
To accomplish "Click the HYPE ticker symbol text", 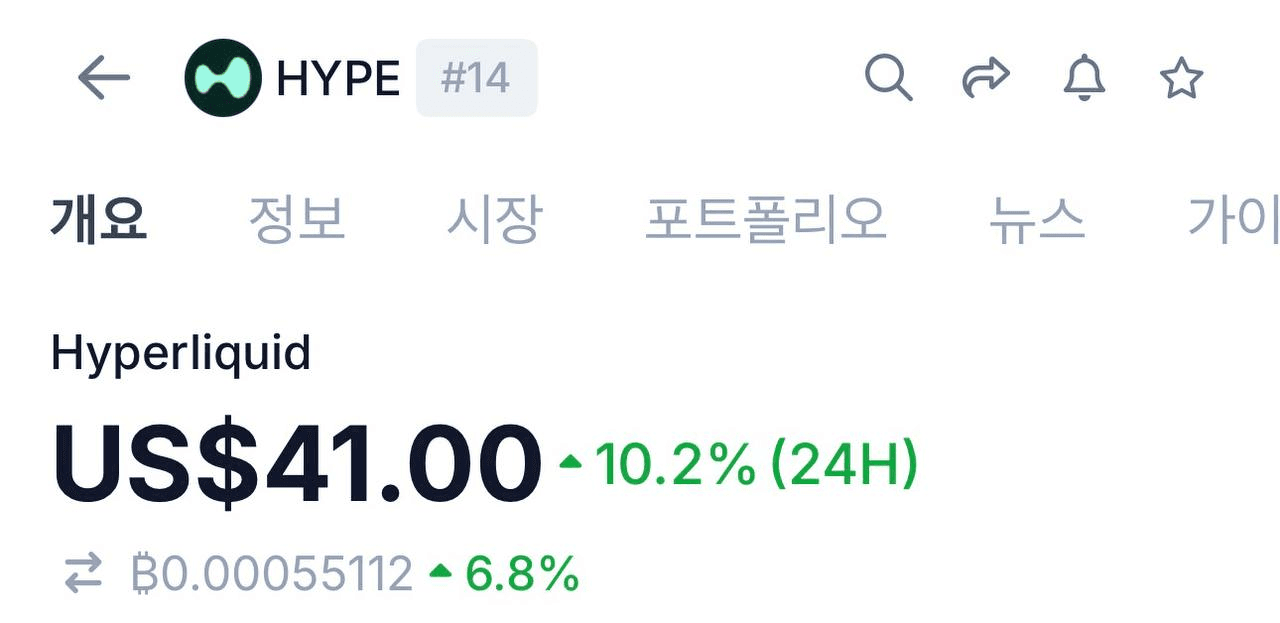I will click(x=338, y=78).
